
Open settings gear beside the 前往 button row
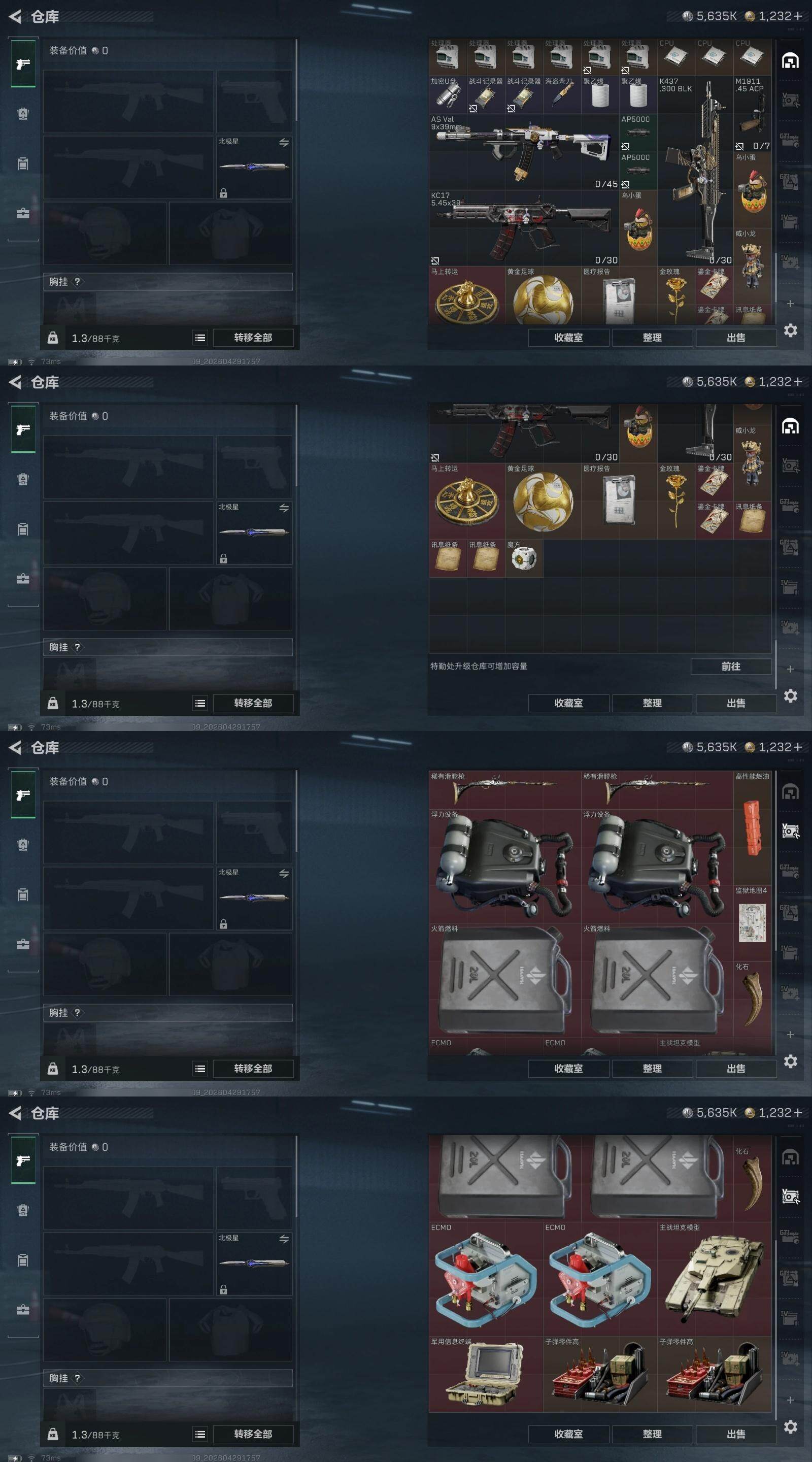point(791,696)
